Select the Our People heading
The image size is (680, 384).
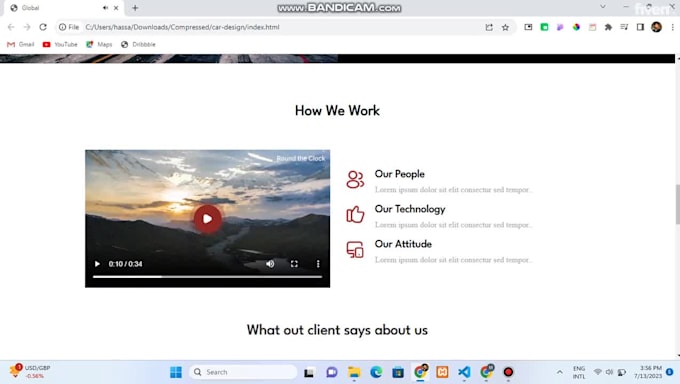(x=399, y=174)
